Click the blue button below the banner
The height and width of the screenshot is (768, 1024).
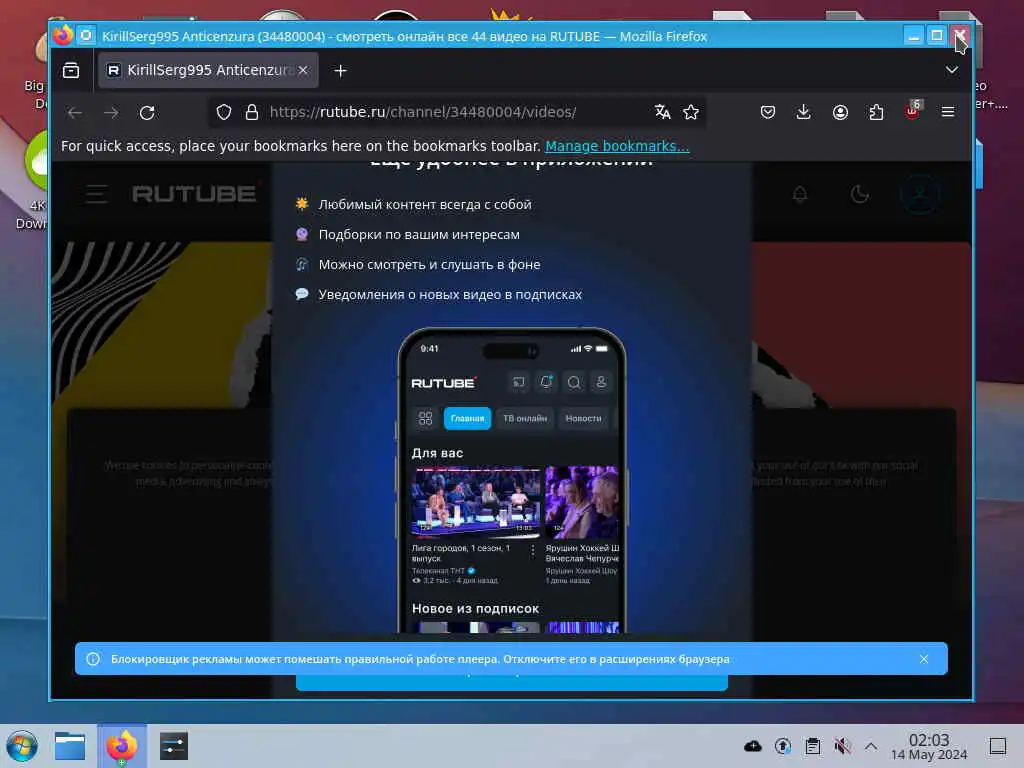click(x=512, y=682)
